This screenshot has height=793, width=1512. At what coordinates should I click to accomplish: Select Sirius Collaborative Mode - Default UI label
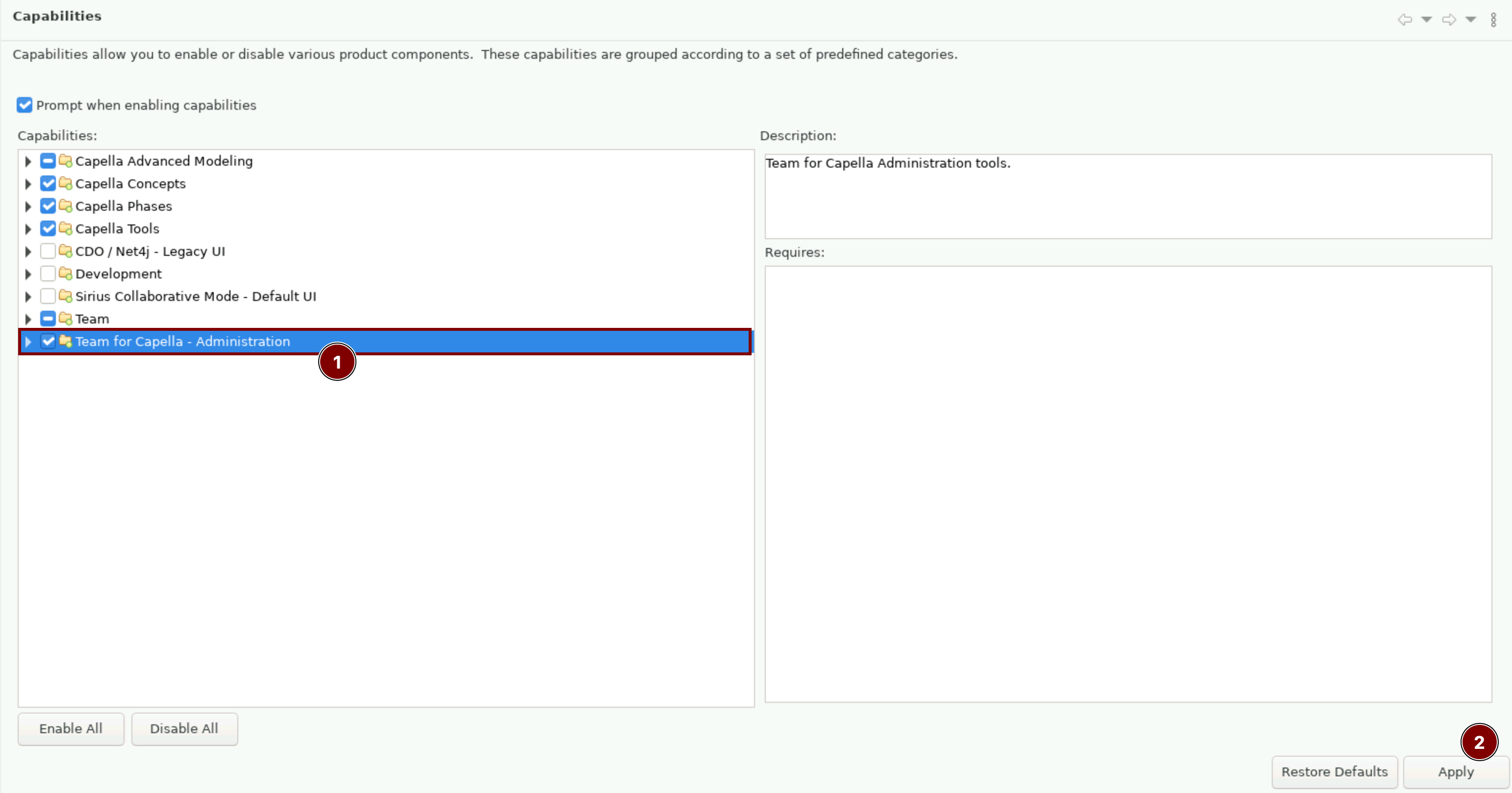(196, 297)
